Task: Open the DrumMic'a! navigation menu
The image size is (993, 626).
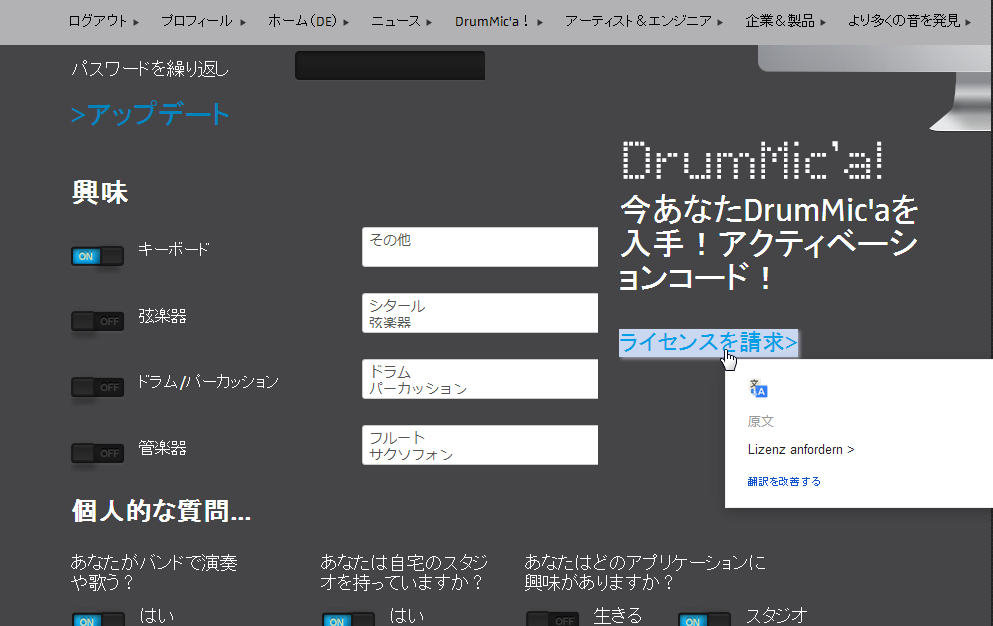Action: click(492, 21)
